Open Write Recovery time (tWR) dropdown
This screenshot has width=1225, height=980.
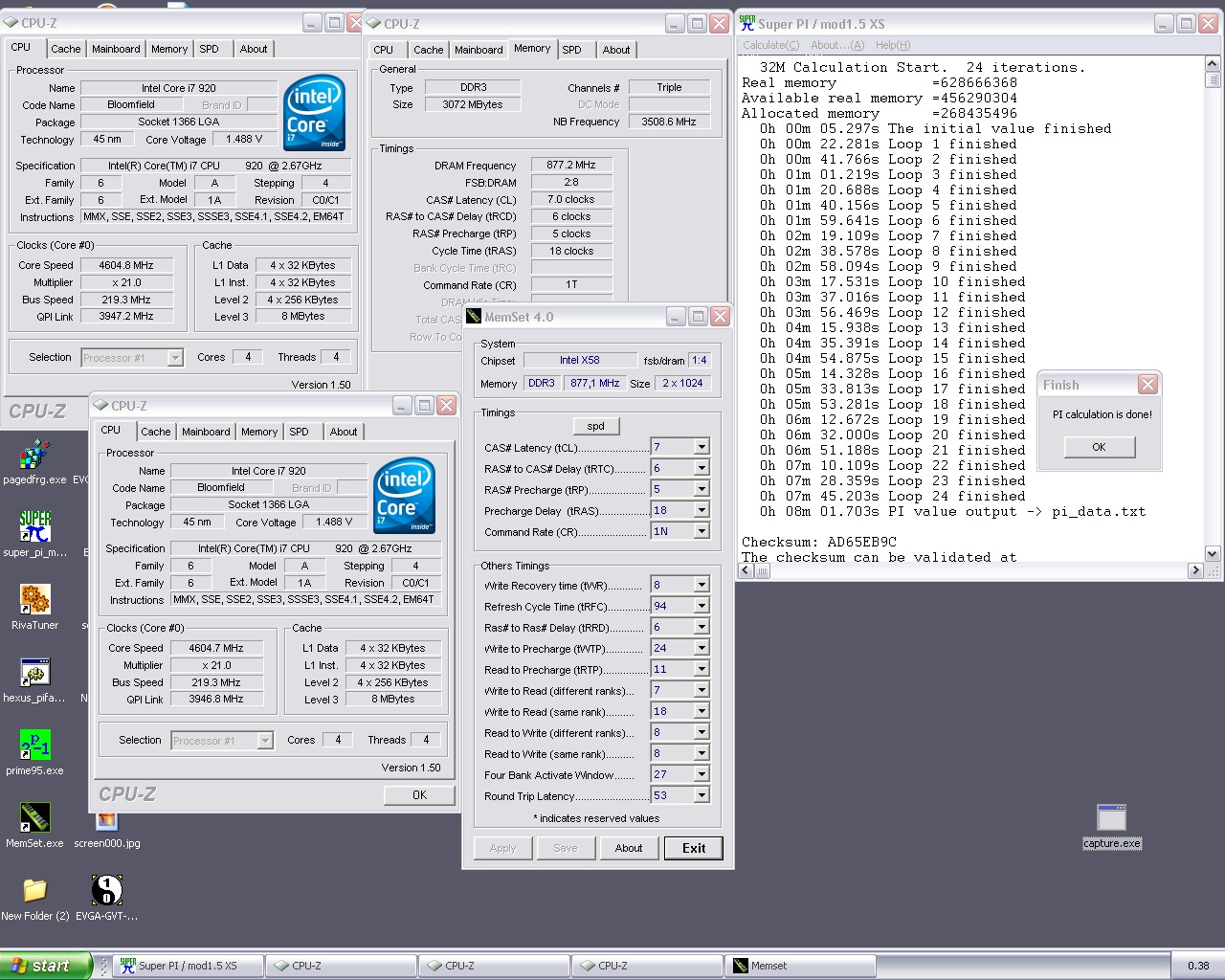click(702, 585)
